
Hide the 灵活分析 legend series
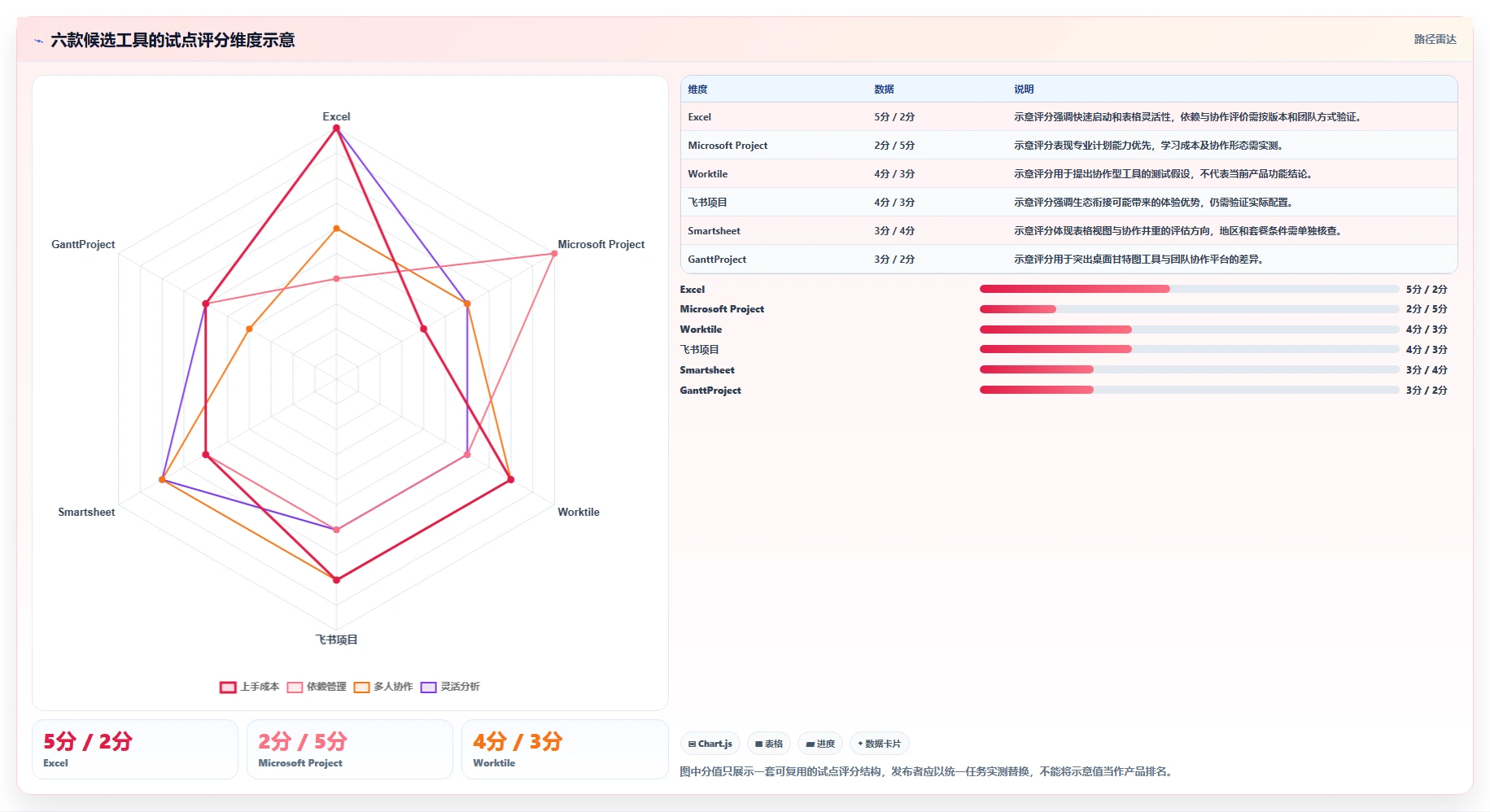click(450, 687)
